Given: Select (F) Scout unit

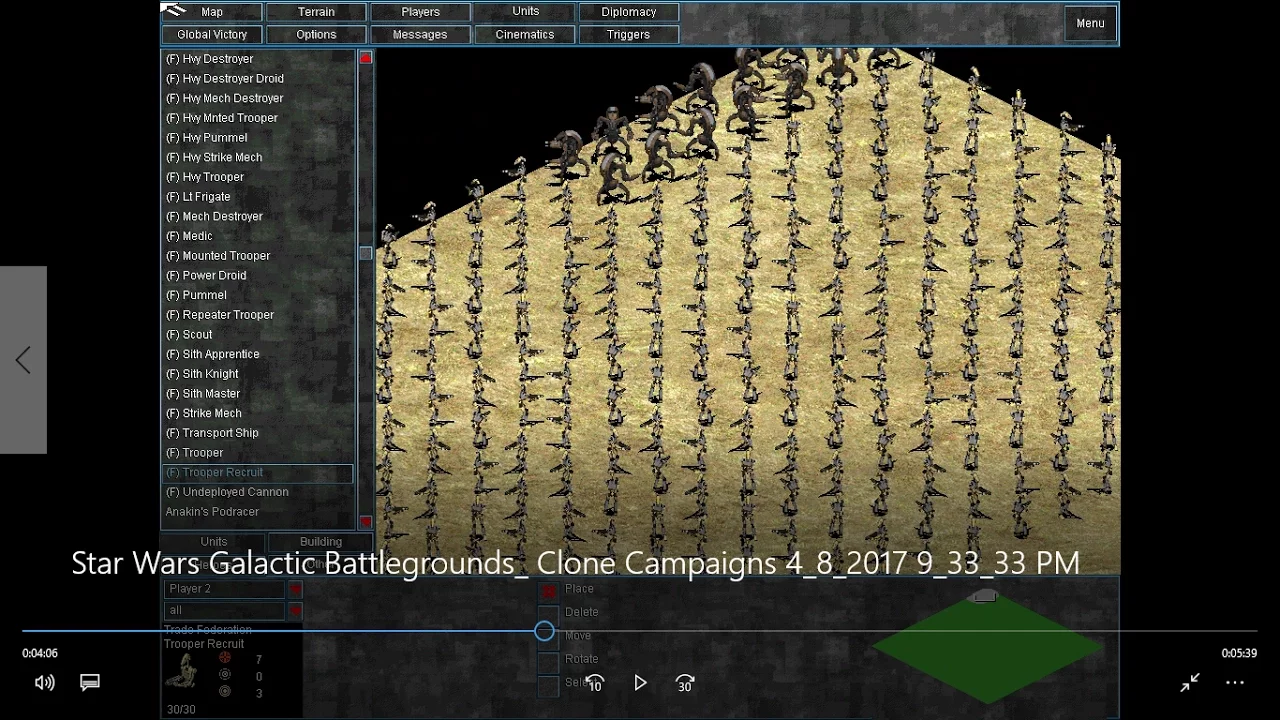Looking at the screenshot, I should (x=258, y=334).
